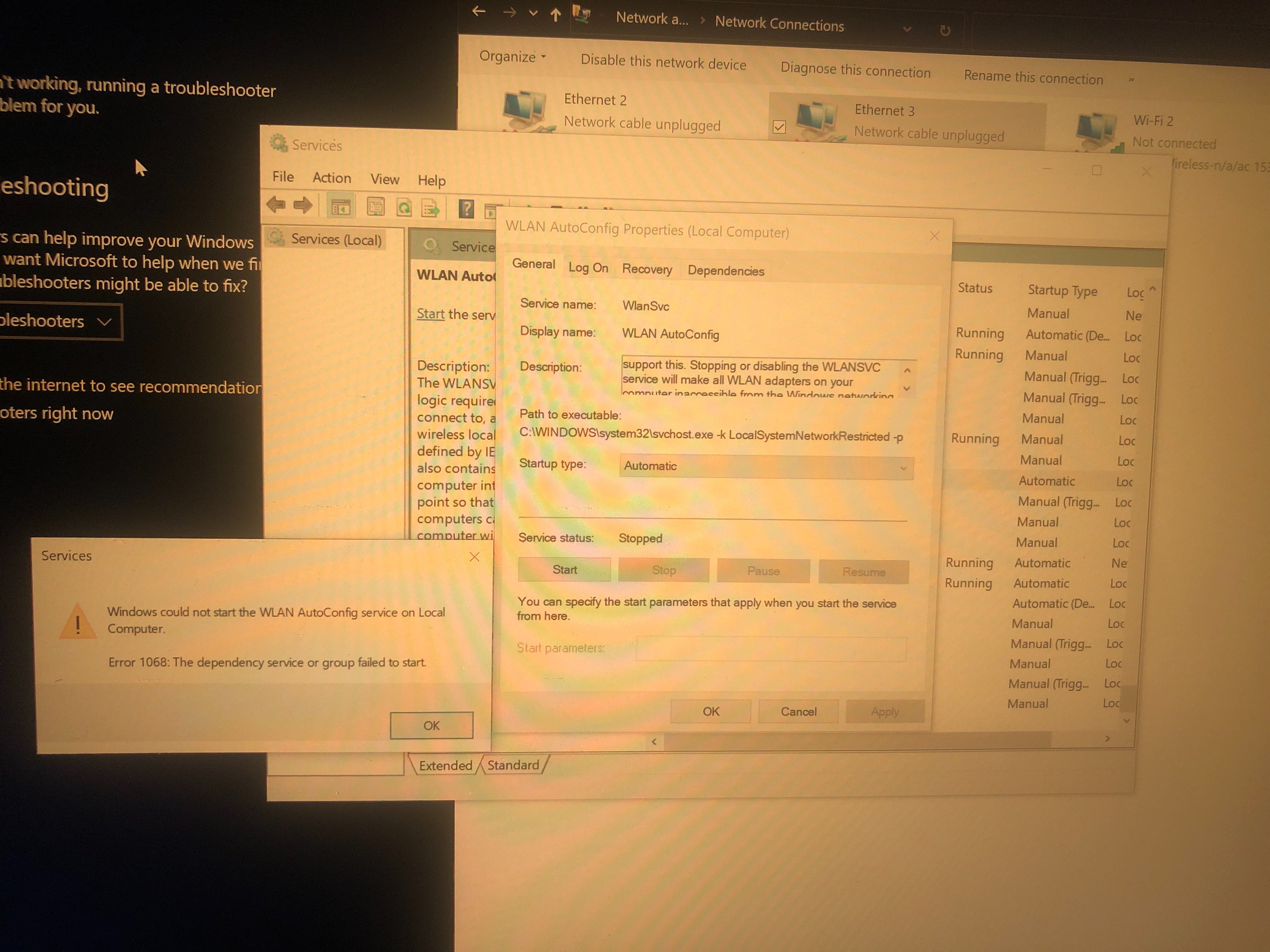Click OK in the Error 1068 dialog
This screenshot has width=1270, height=952.
pyautogui.click(x=431, y=725)
